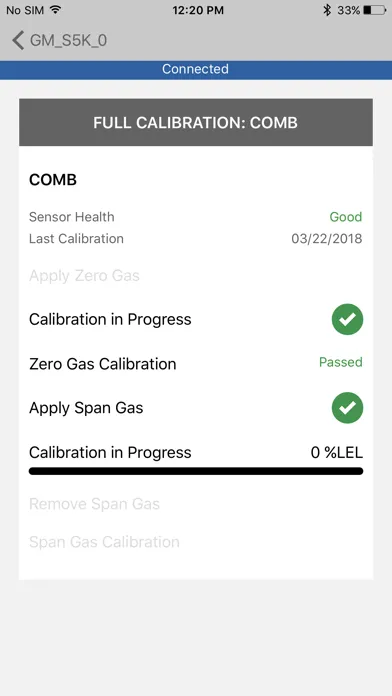
Task: Tap the Bluetooth icon in status bar
Action: 327,10
